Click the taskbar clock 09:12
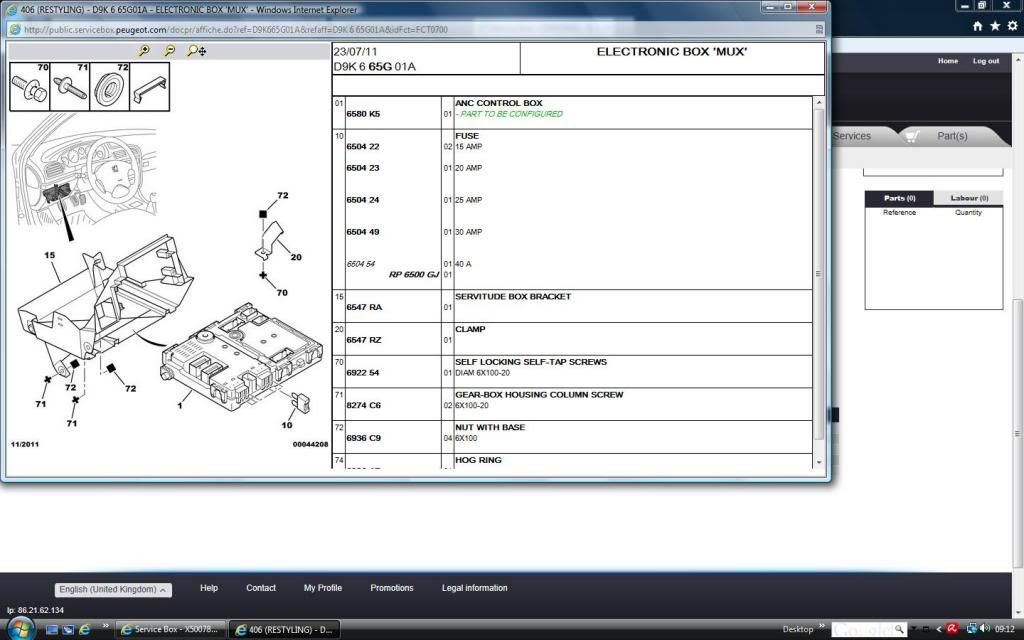The image size is (1024, 640). (1004, 629)
